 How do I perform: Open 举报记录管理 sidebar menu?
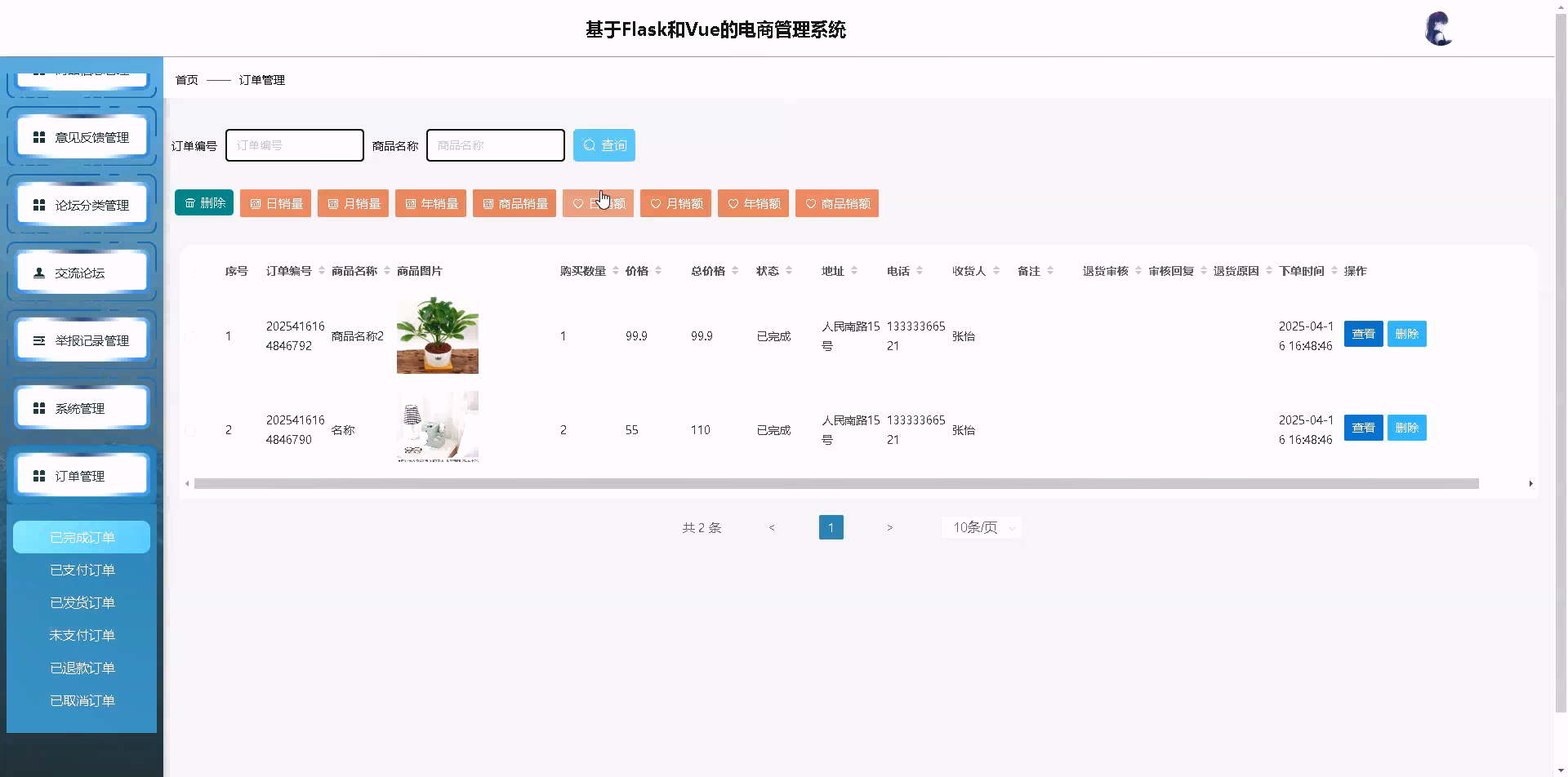tap(82, 340)
